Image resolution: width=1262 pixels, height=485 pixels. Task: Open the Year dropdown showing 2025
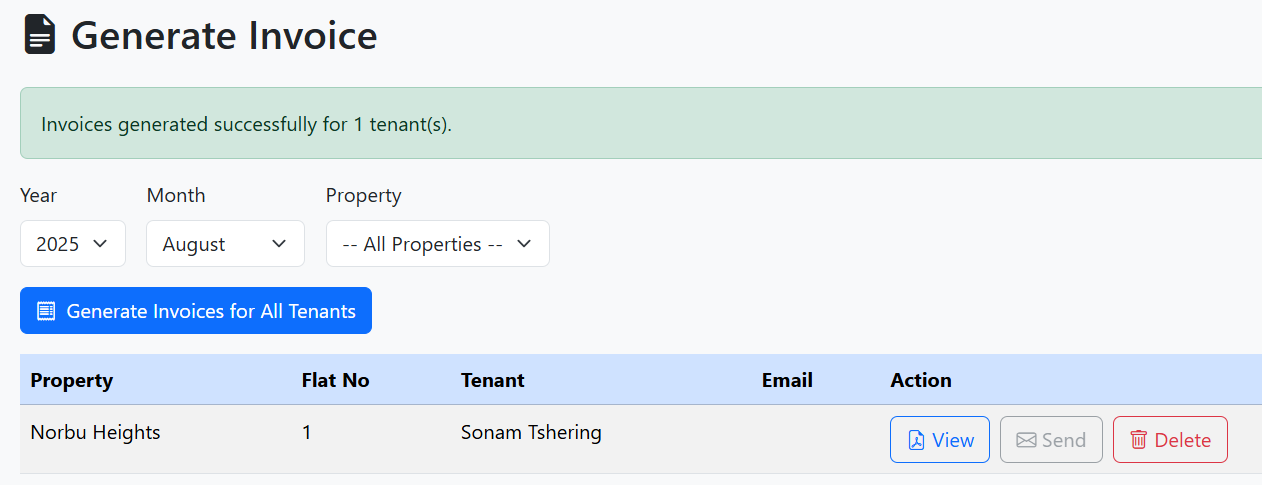73,244
